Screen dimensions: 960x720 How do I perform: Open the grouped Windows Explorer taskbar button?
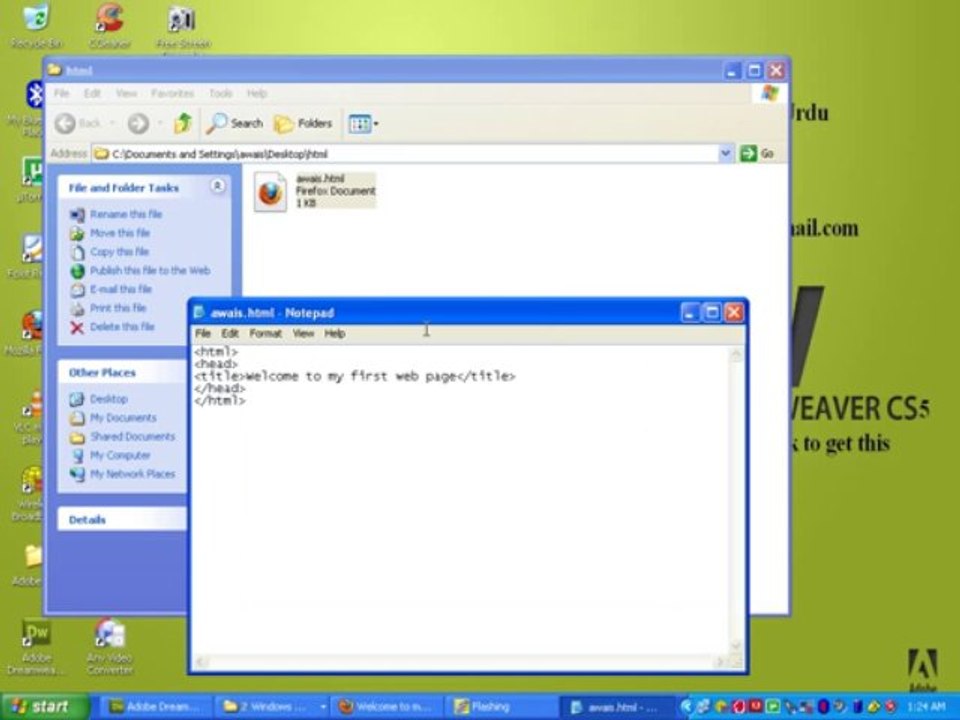[x=272, y=707]
